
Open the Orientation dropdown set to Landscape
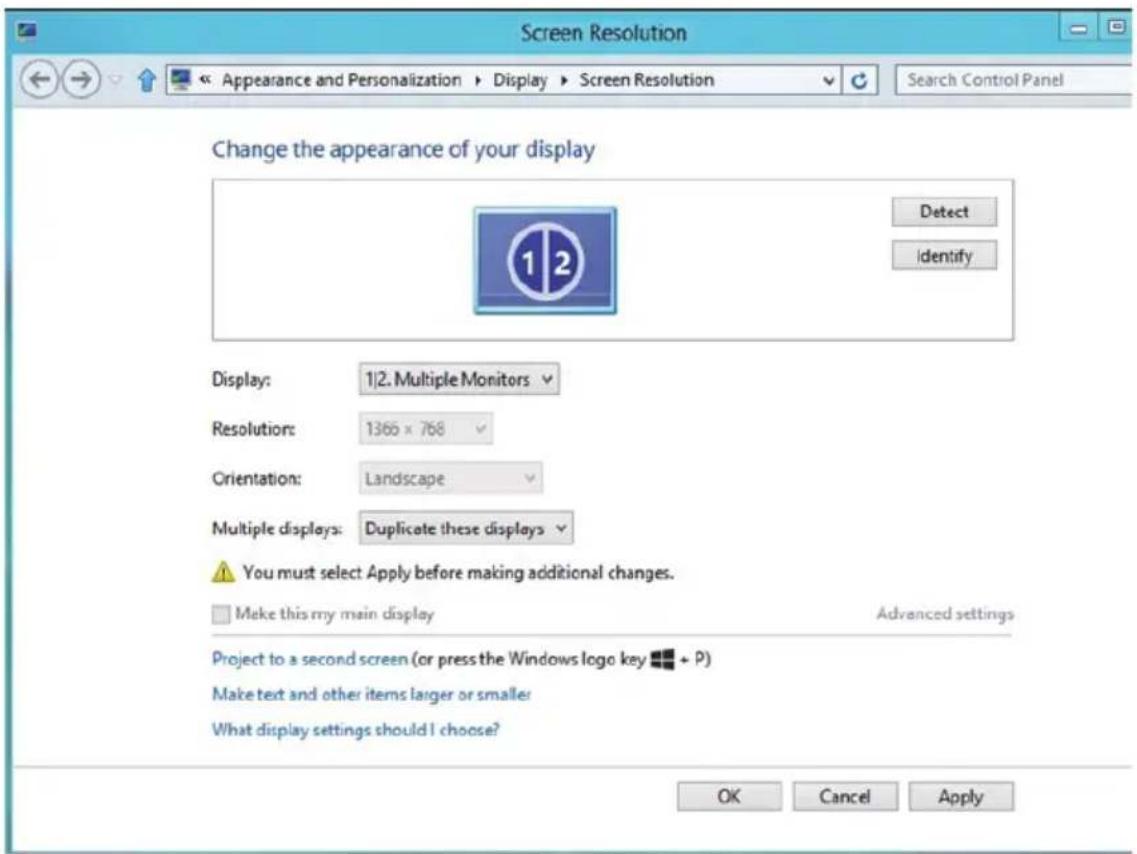[x=450, y=478]
